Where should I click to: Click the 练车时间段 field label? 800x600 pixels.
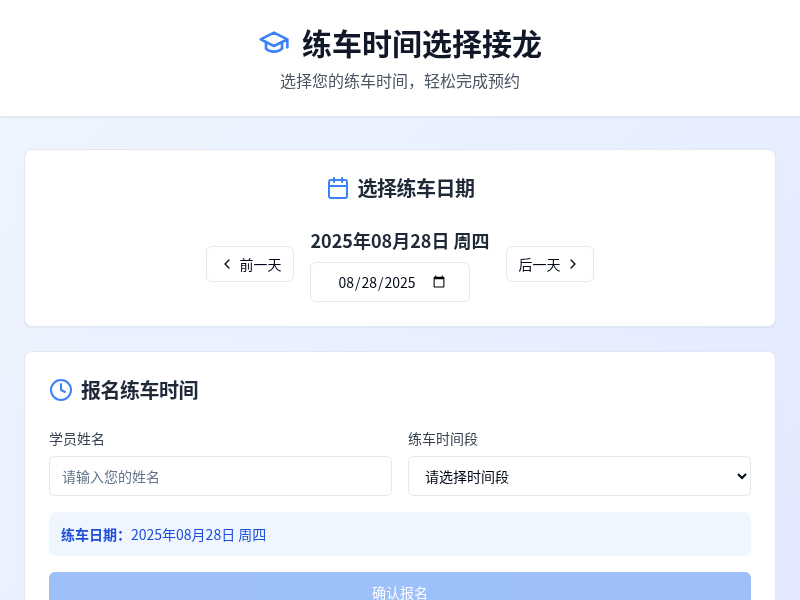click(443, 439)
